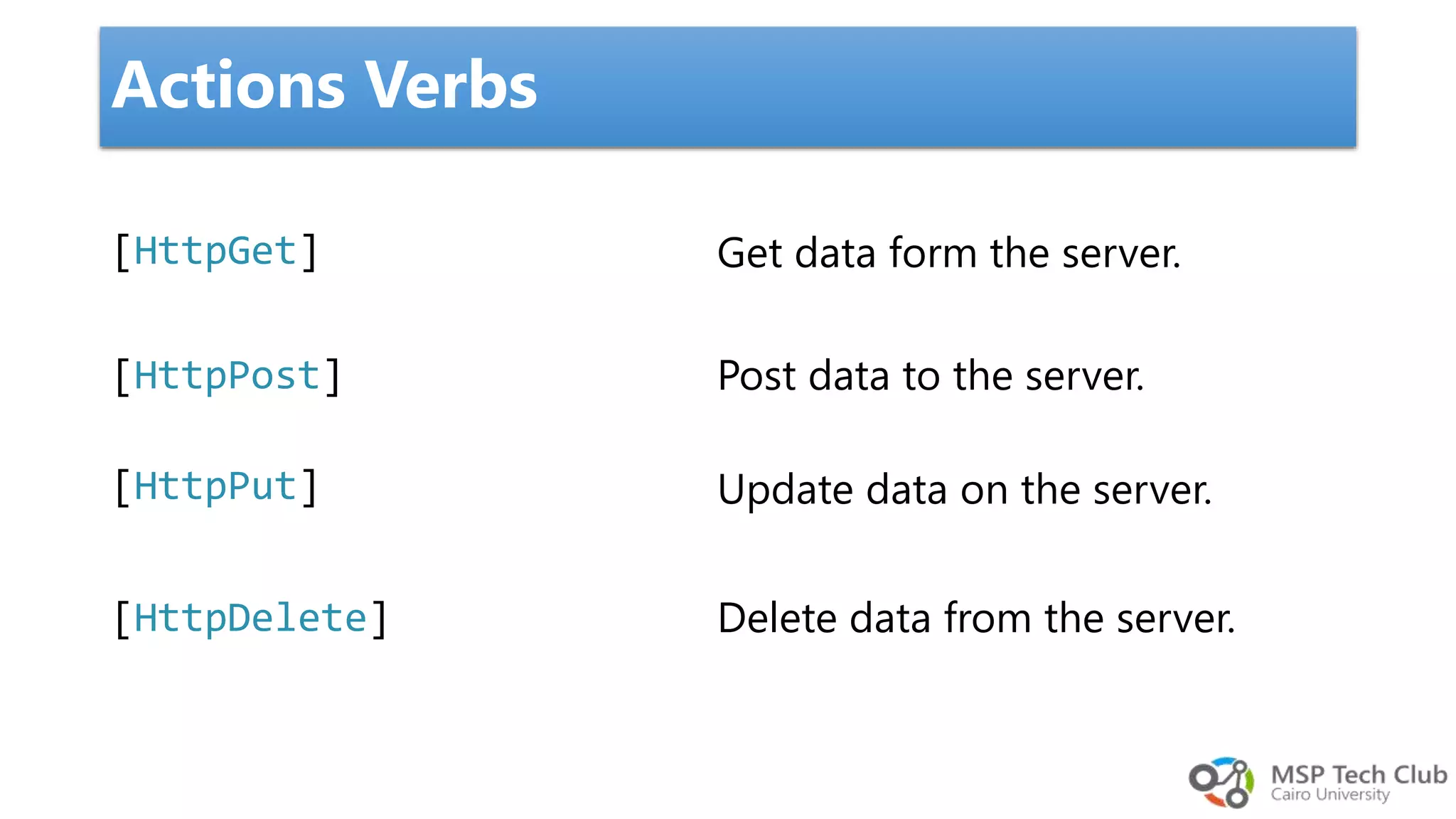Click 'Post data to the server.' text
The image size is (1456, 819).
click(x=931, y=375)
